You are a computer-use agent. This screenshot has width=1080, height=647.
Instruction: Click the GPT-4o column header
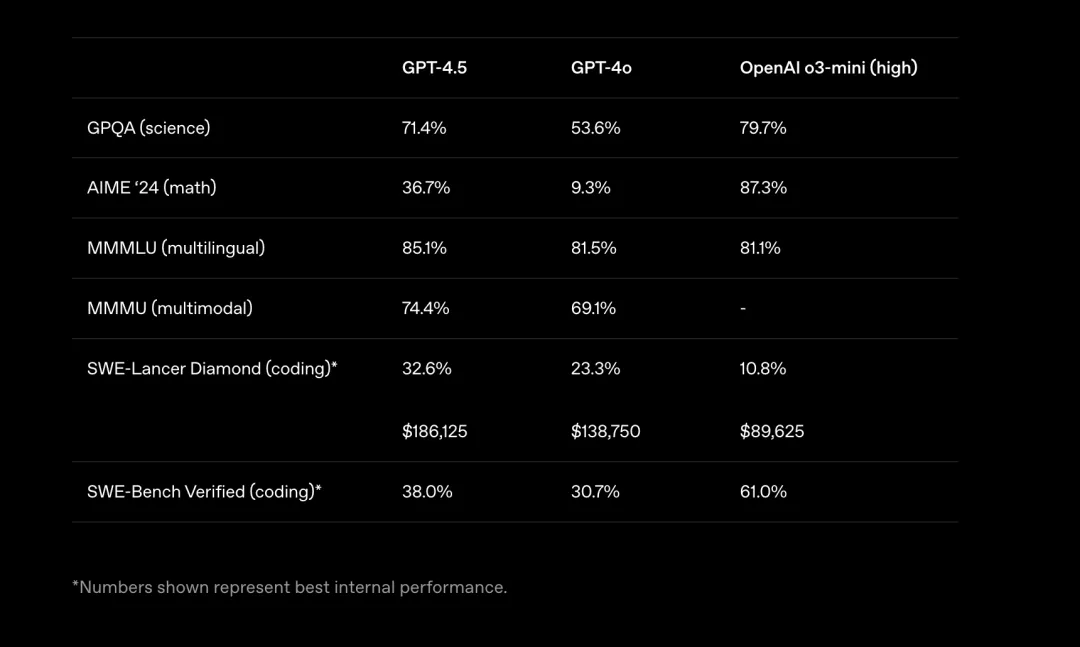601,68
